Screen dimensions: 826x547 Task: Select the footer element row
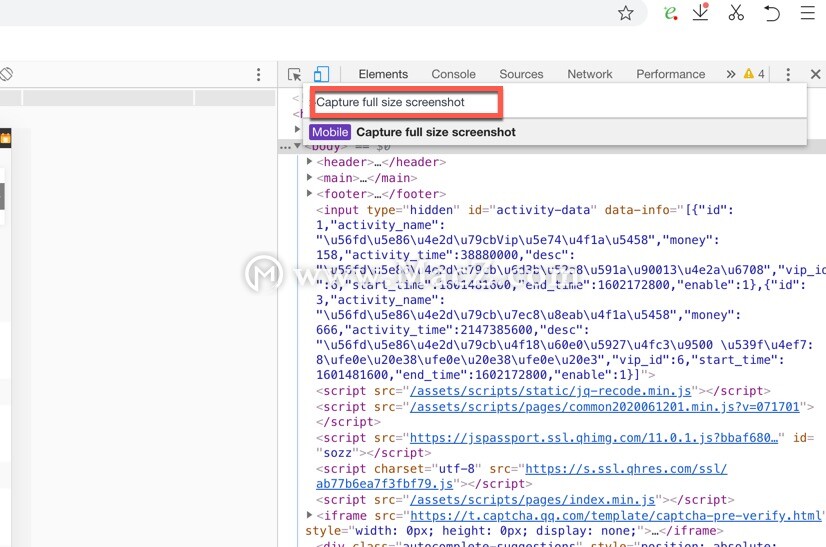[381, 193]
